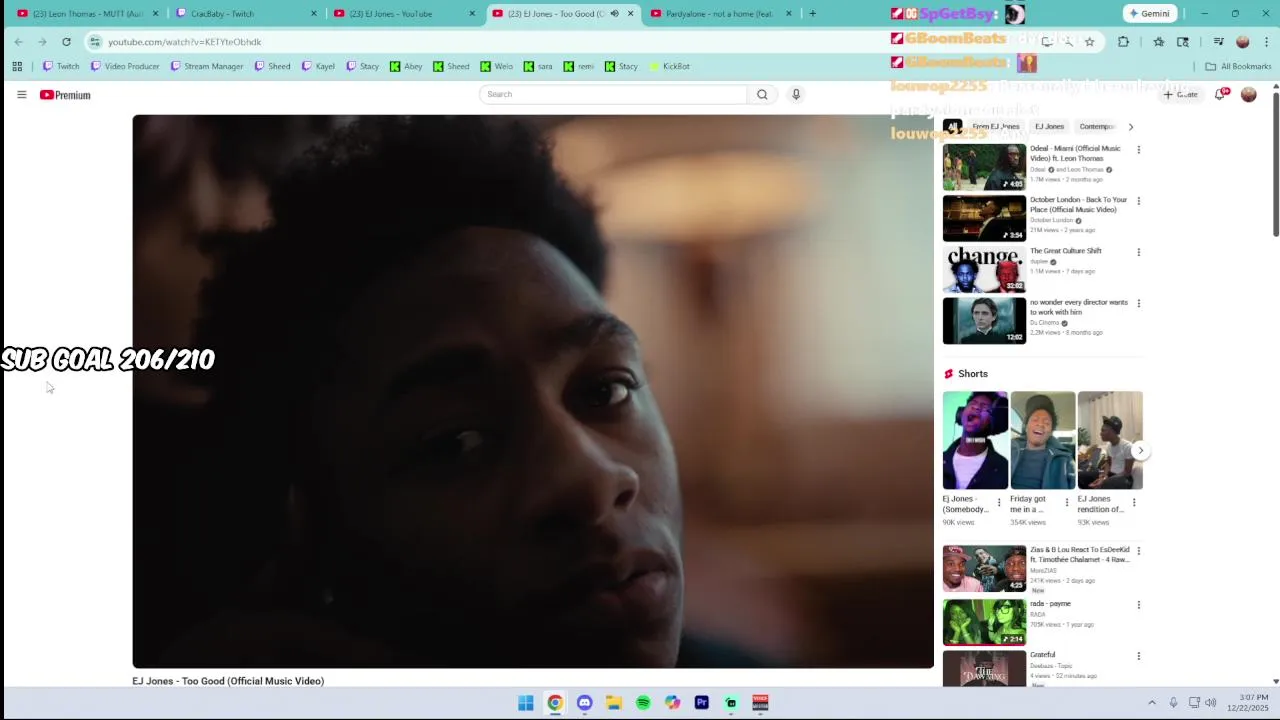1280x720 pixels.
Task: Switch to EJ Jones - YouTube tab
Action: tap(405, 13)
